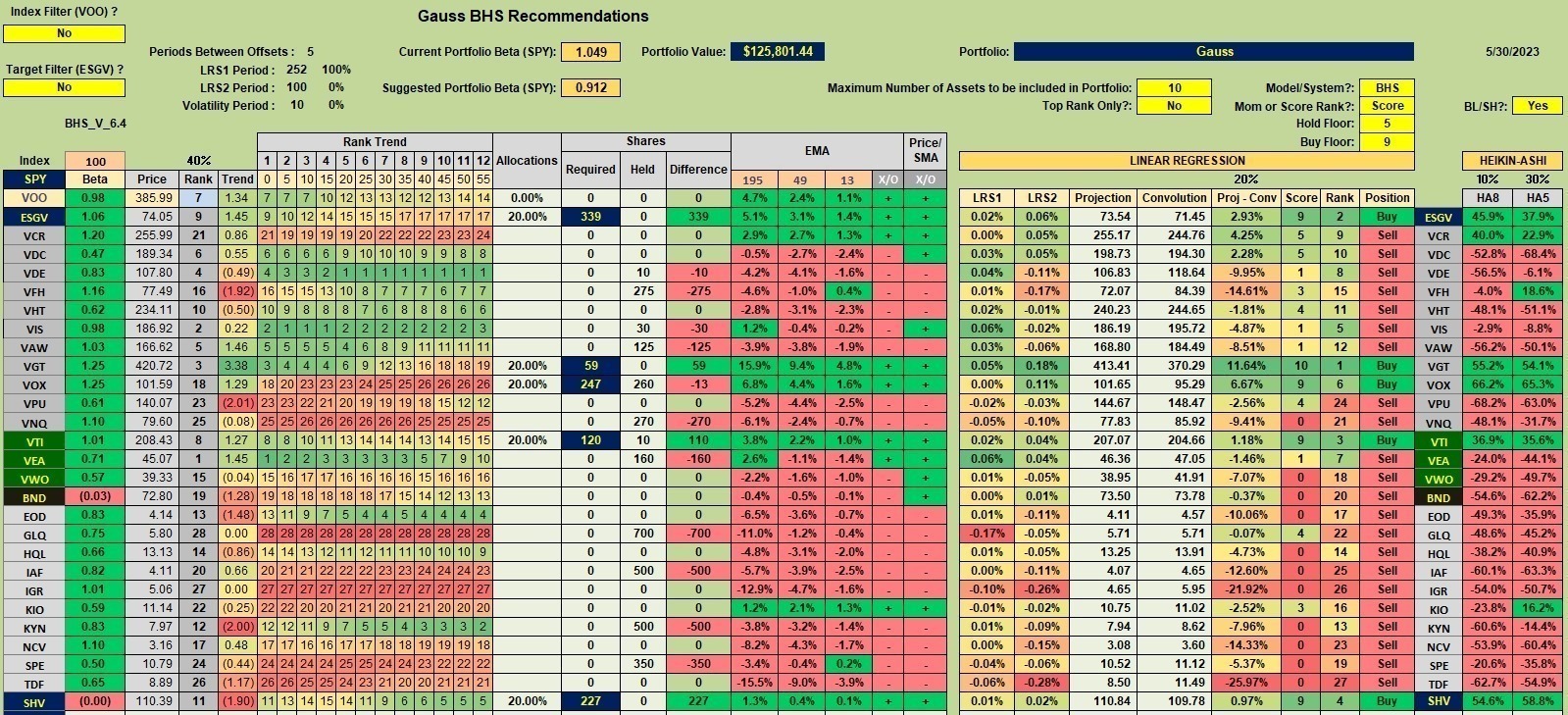Click the TDF Proj - Conv value -25.97%
Screen dimensions: 1568x715
click(x=1247, y=683)
